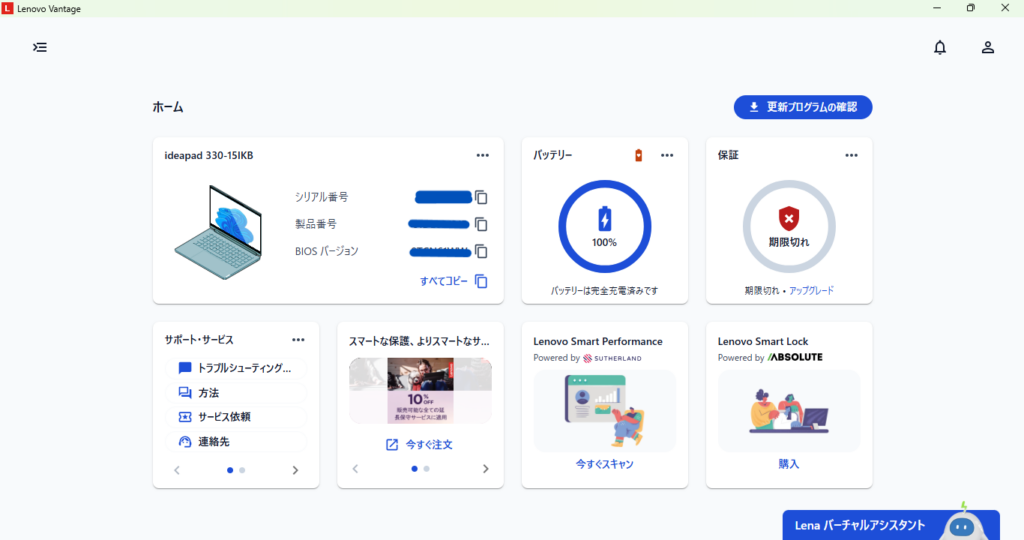
Task: Copy the 製品番号 value
Action: (x=481, y=224)
